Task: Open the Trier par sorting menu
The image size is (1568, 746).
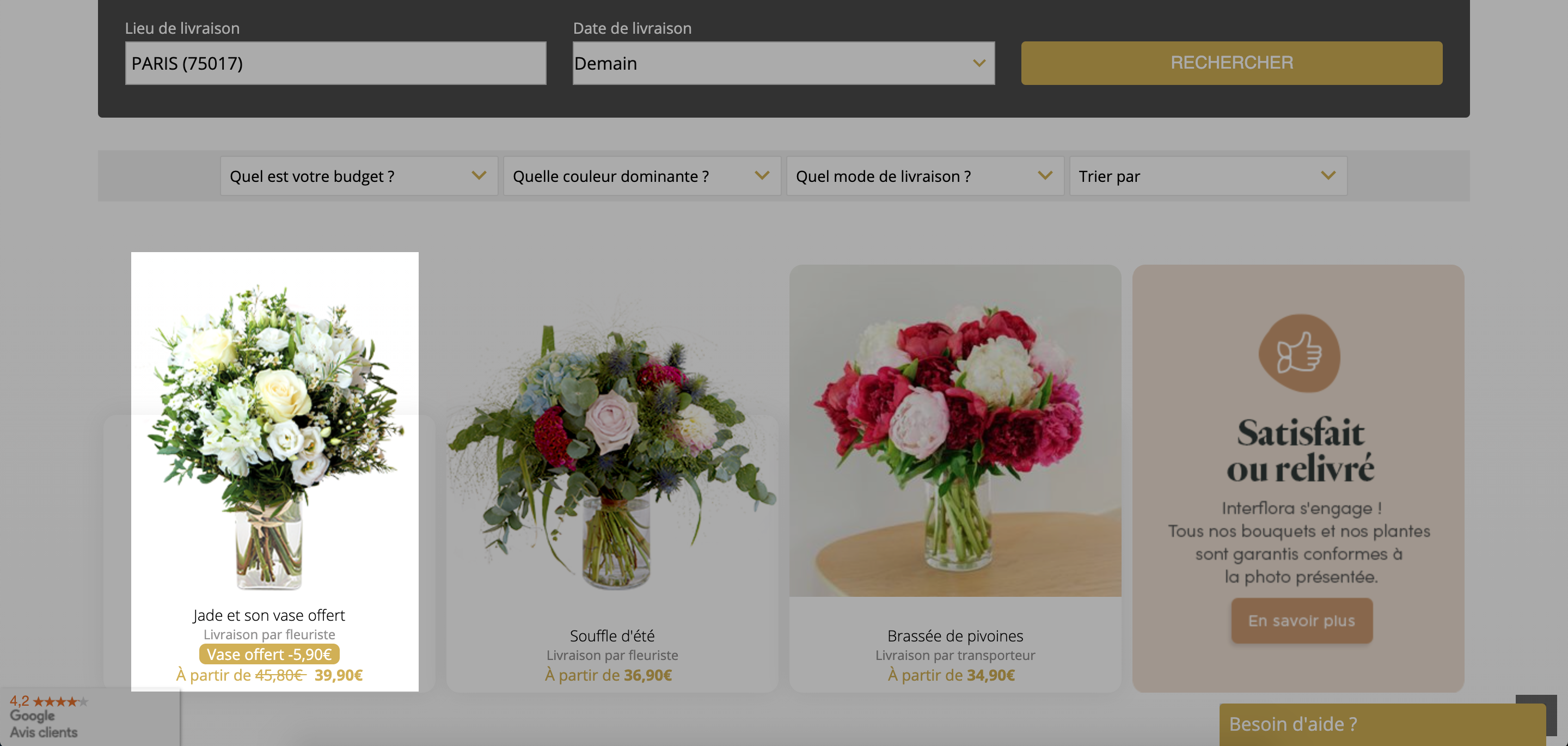Action: 1208,176
